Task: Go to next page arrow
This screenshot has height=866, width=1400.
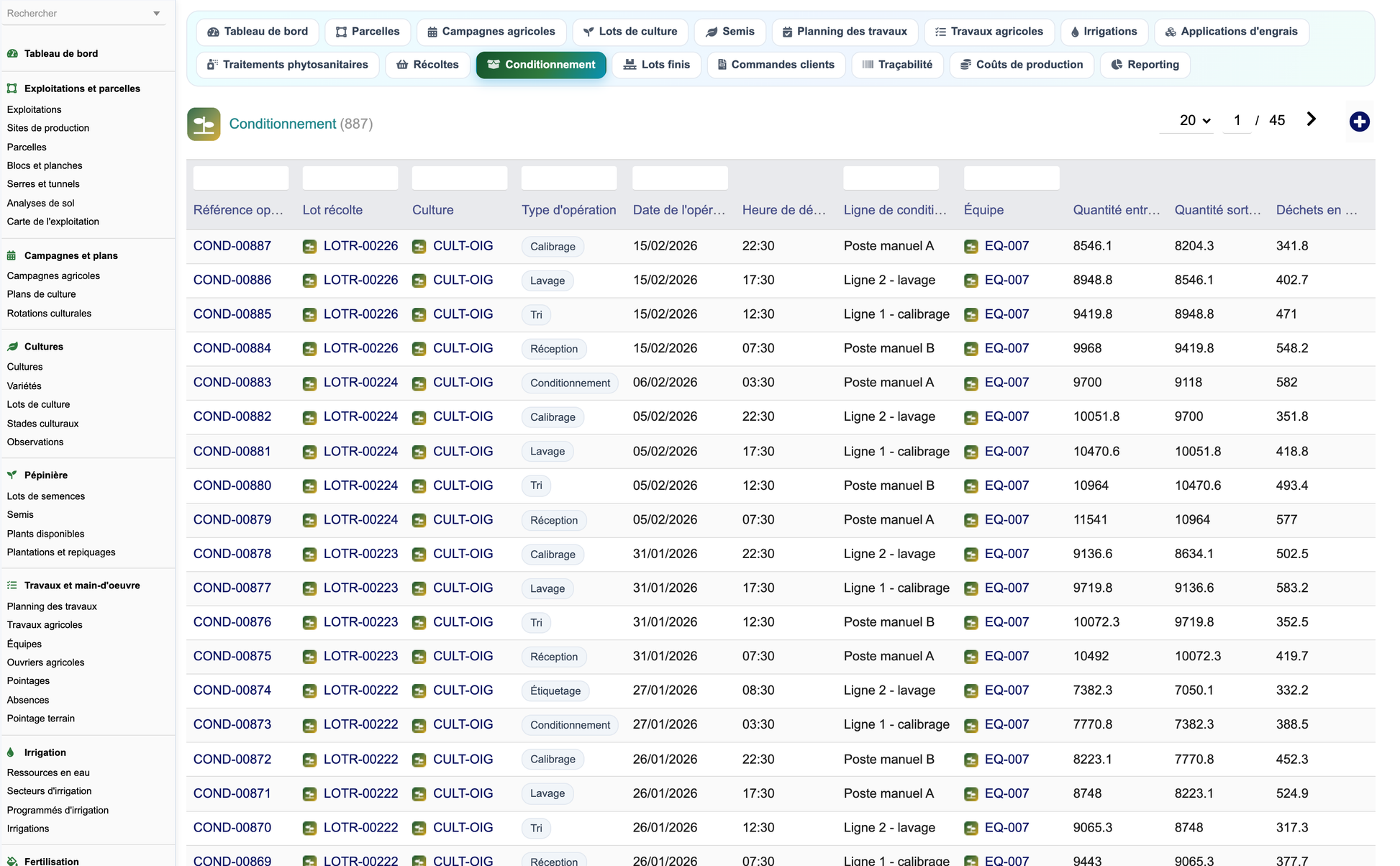Action: [1312, 119]
